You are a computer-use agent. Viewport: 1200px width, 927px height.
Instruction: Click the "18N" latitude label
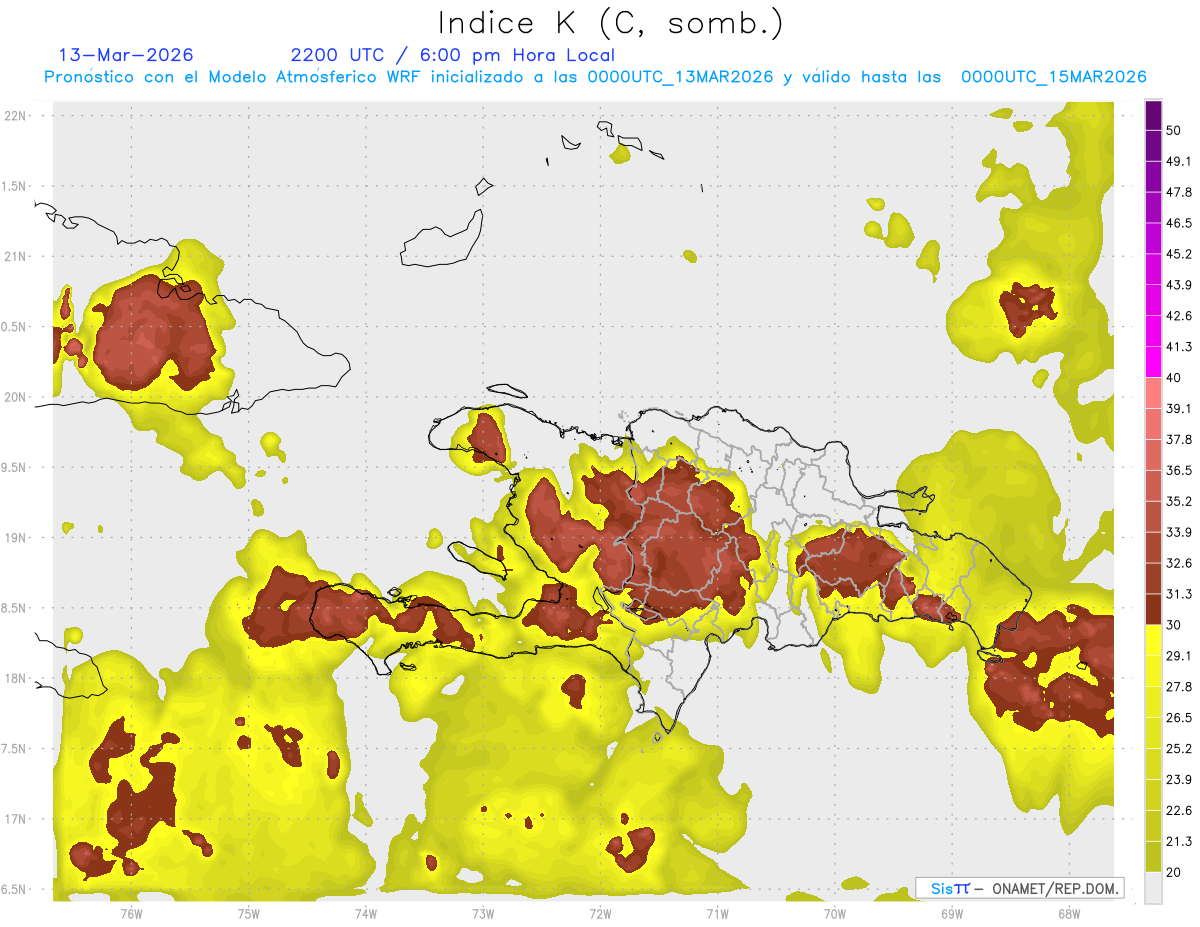14,678
